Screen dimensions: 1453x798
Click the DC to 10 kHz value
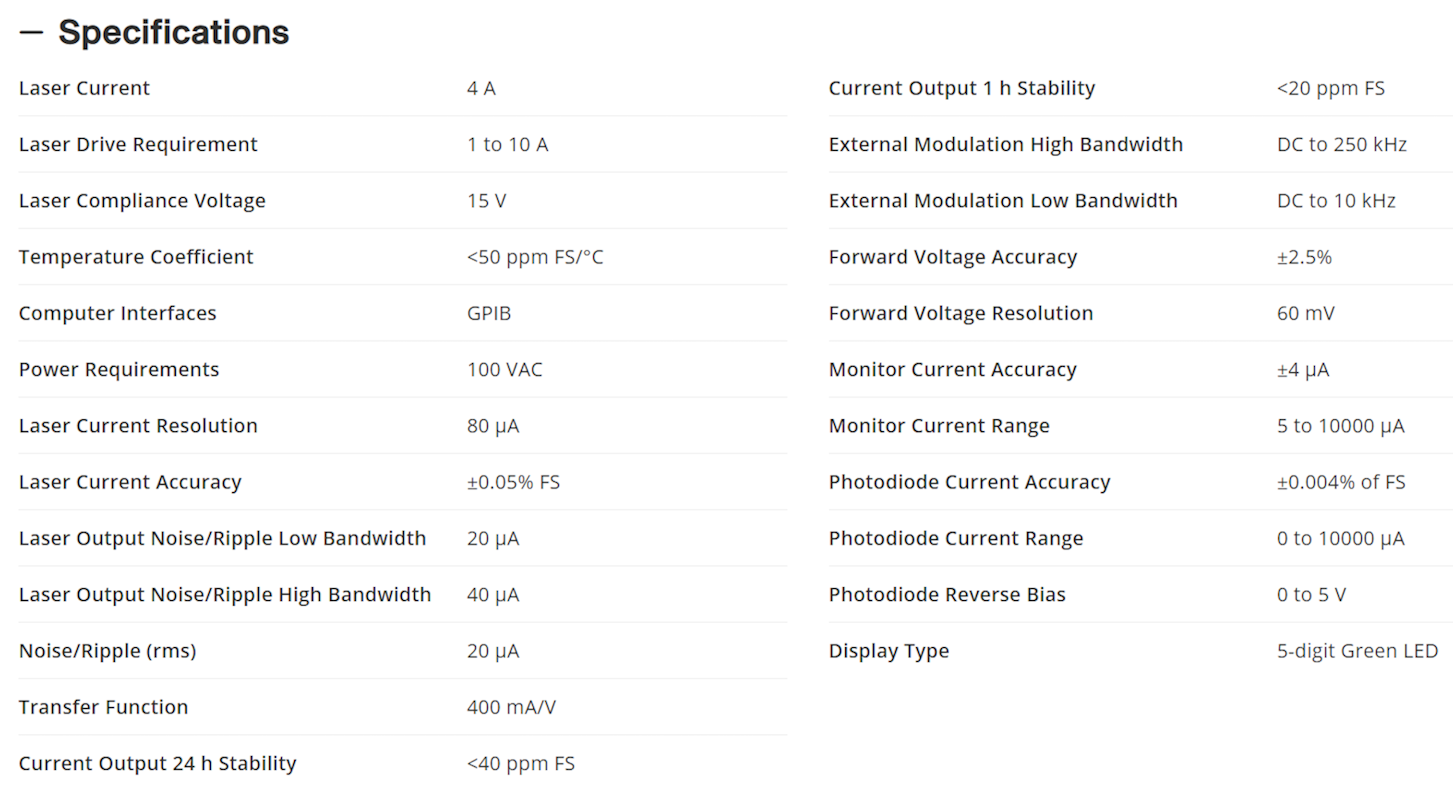(1336, 200)
